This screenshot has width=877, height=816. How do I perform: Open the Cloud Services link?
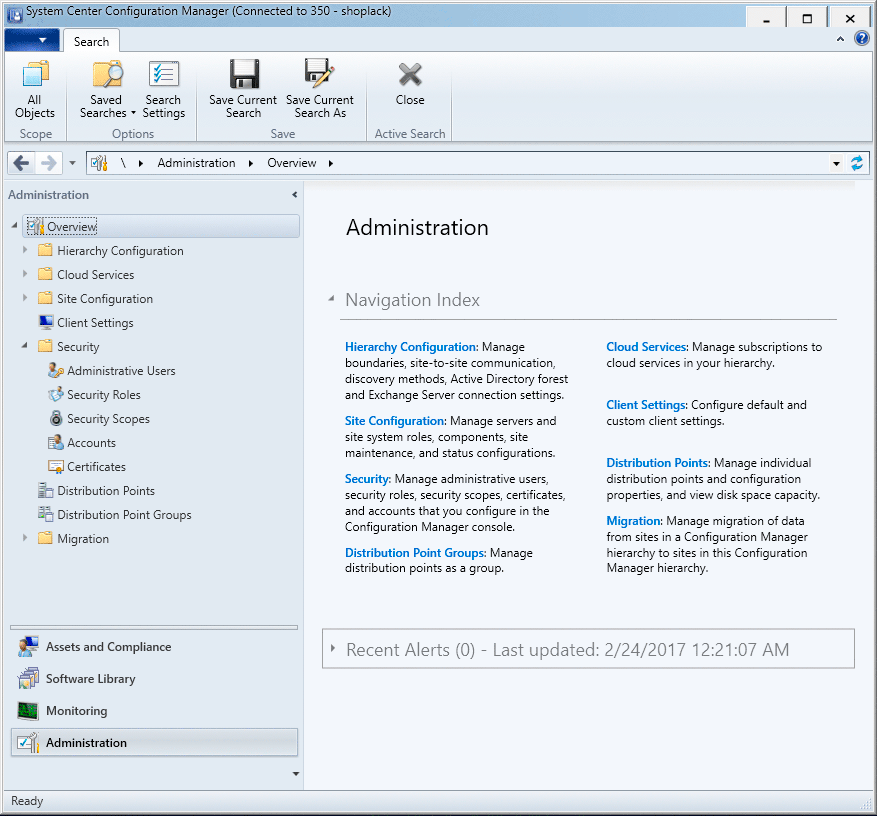(645, 347)
